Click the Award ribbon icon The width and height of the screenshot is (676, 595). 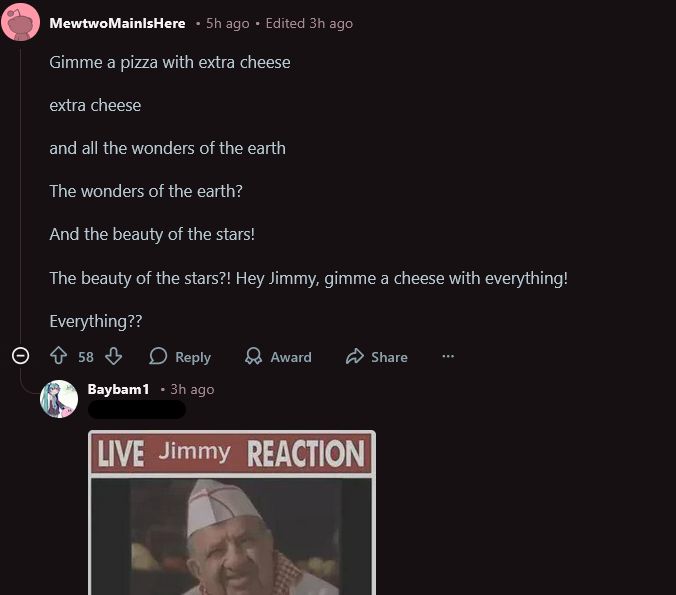[x=253, y=356]
